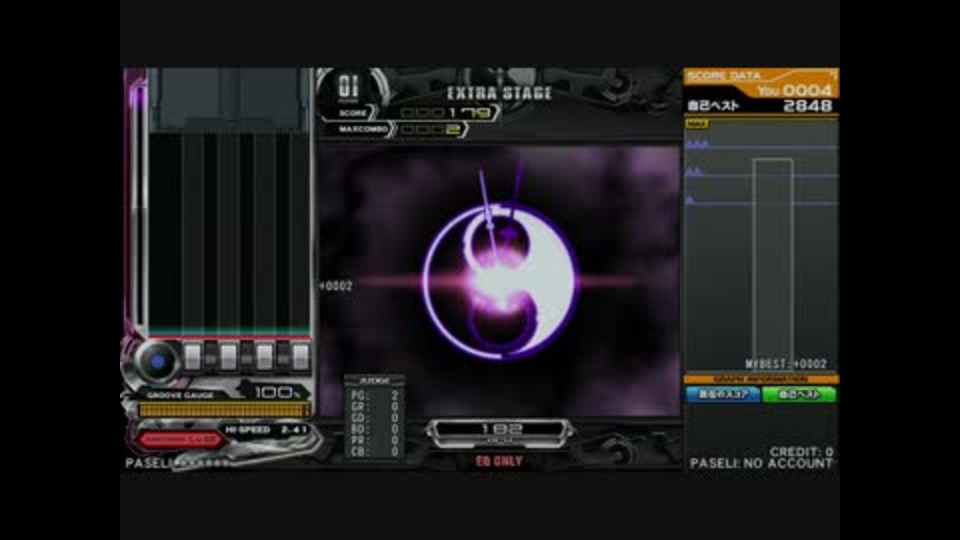Click the MYBEST +0002 label
Screen dimensions: 960x540
(x=786, y=364)
